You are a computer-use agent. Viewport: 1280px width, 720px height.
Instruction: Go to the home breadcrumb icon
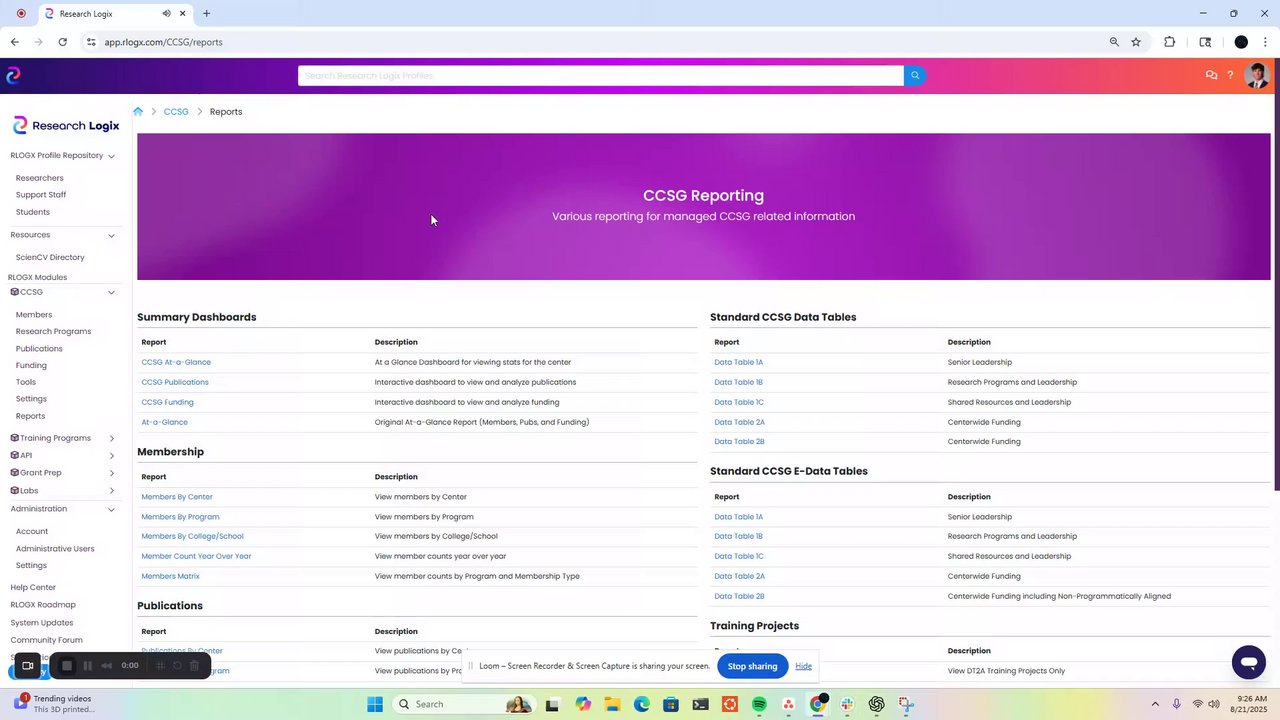138,111
